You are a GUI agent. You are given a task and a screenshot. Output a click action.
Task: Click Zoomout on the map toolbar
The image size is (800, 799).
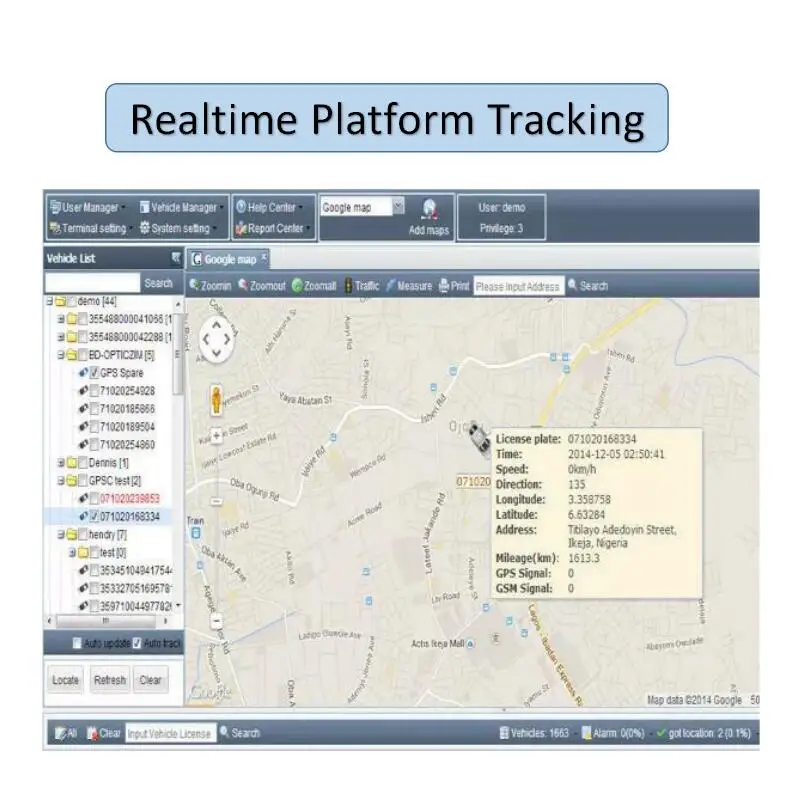click(262, 286)
